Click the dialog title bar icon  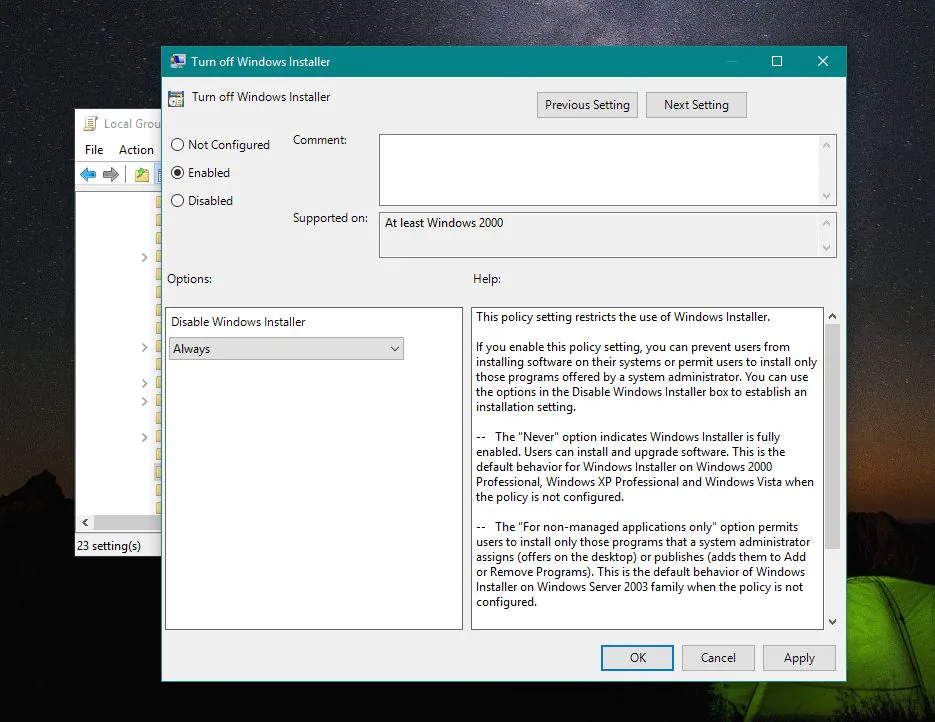[178, 61]
